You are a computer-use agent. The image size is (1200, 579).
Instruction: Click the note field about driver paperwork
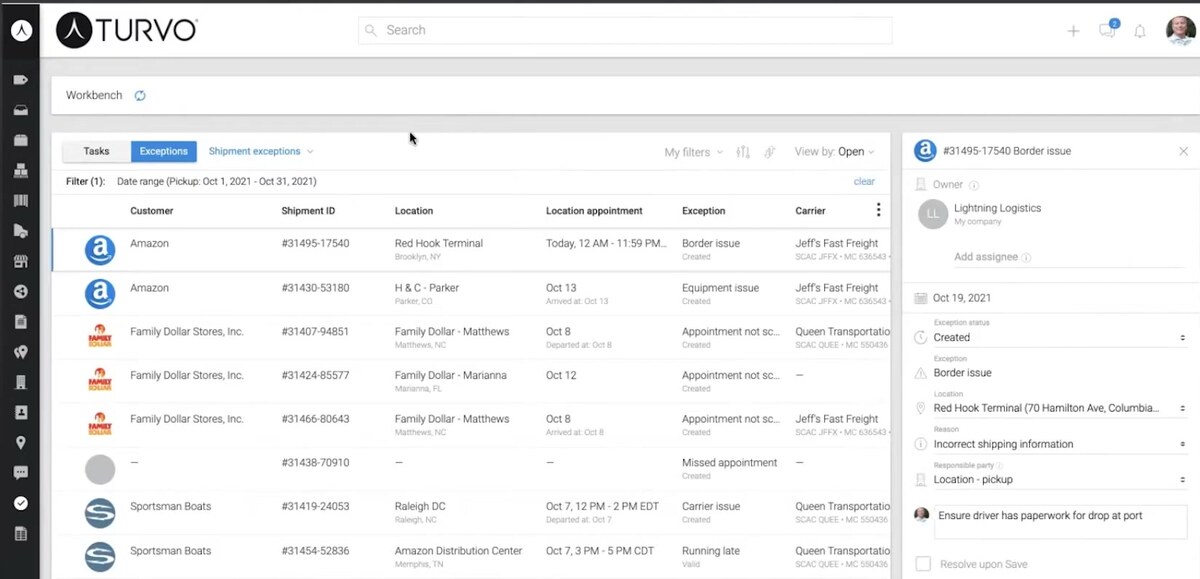pos(1060,521)
